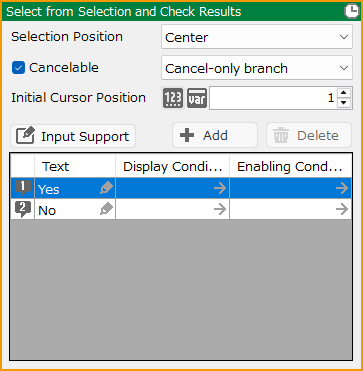363x371 pixels.
Task: Edit the No text with pencil icon
Action: click(107, 209)
